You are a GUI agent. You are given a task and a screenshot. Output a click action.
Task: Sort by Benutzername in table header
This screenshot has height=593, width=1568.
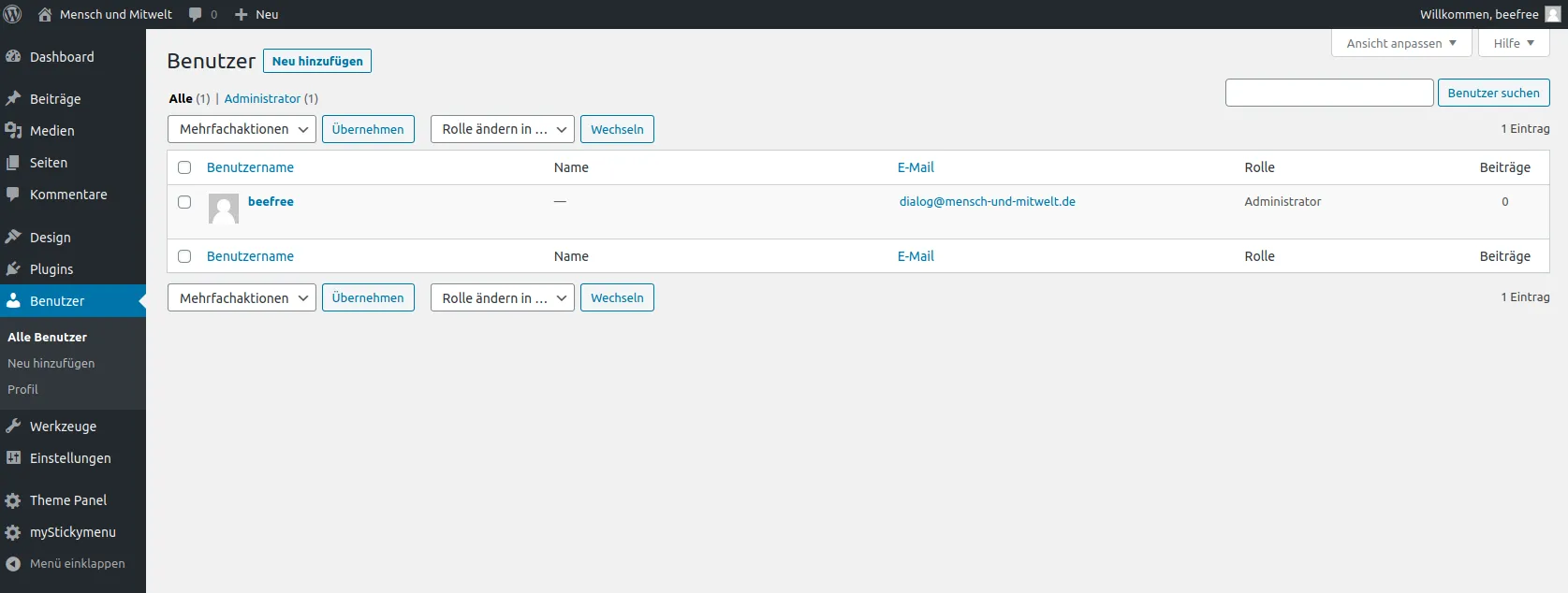250,167
